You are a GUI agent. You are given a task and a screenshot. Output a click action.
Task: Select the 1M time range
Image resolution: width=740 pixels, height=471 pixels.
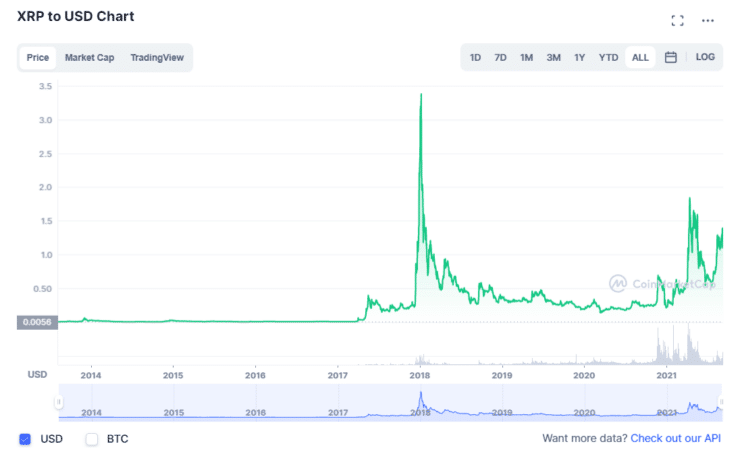pyautogui.click(x=526, y=58)
